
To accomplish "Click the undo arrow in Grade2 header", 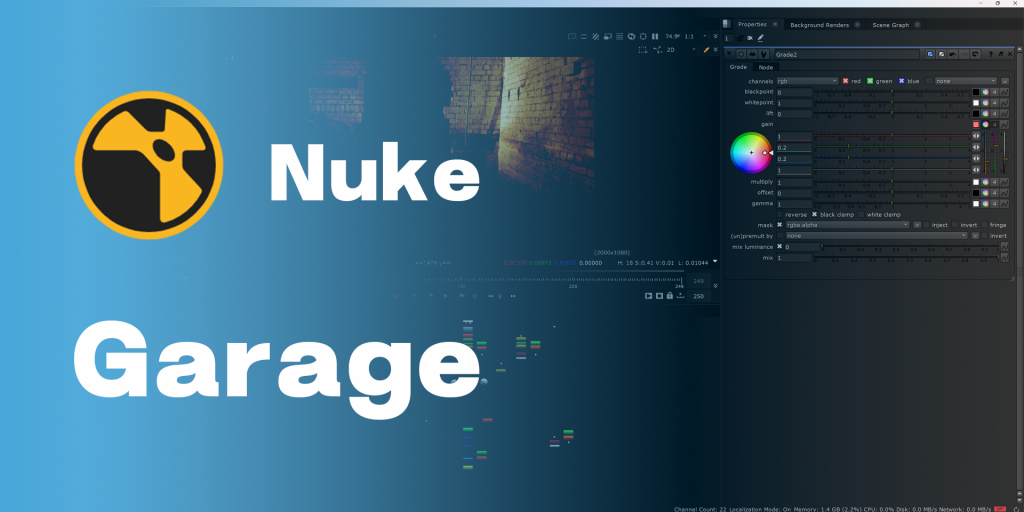I will [x=952, y=54].
